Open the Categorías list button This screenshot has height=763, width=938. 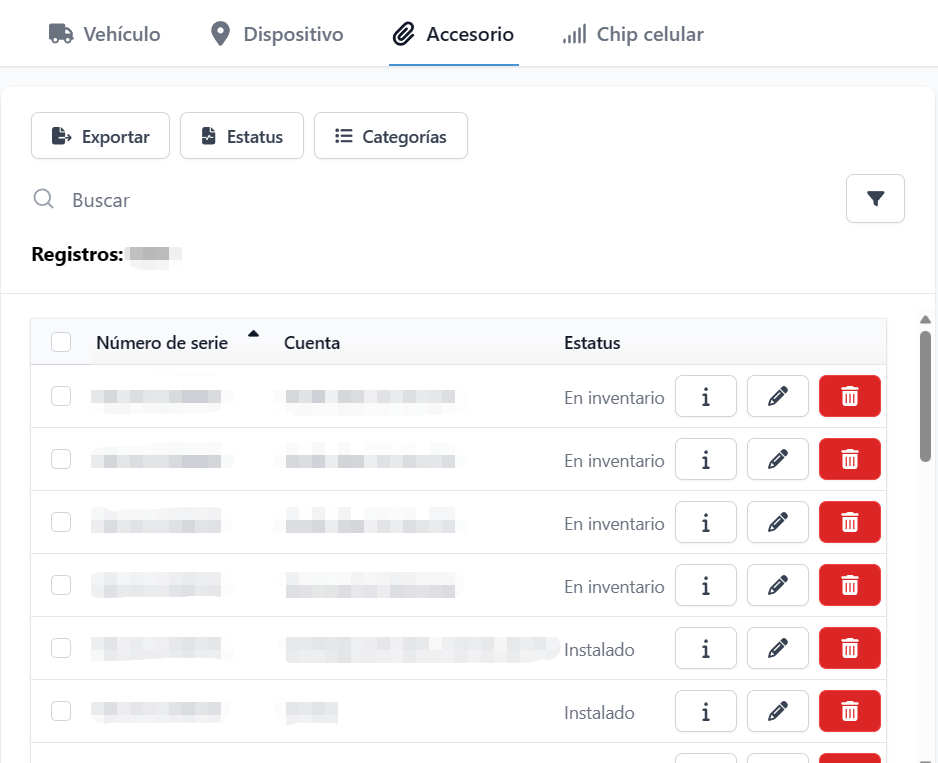pos(390,137)
